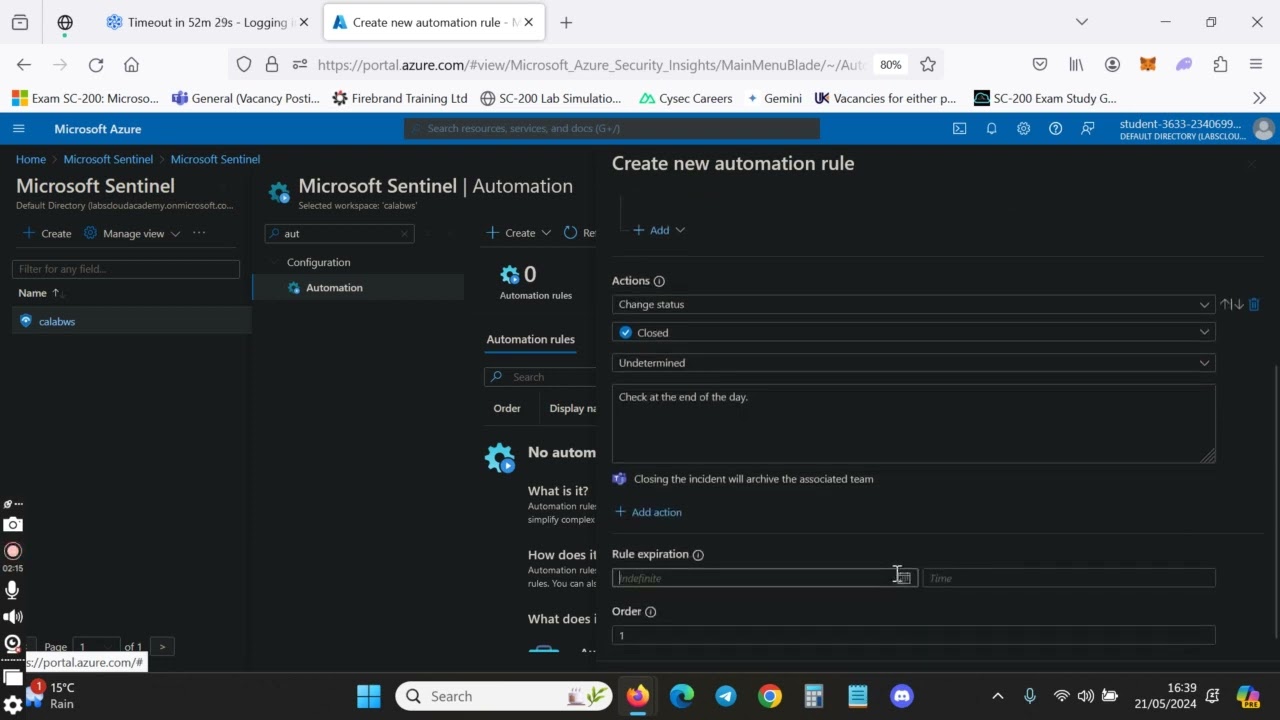This screenshot has width=1280, height=720.
Task: Show more bookmarks chevron
Action: (x=1259, y=98)
